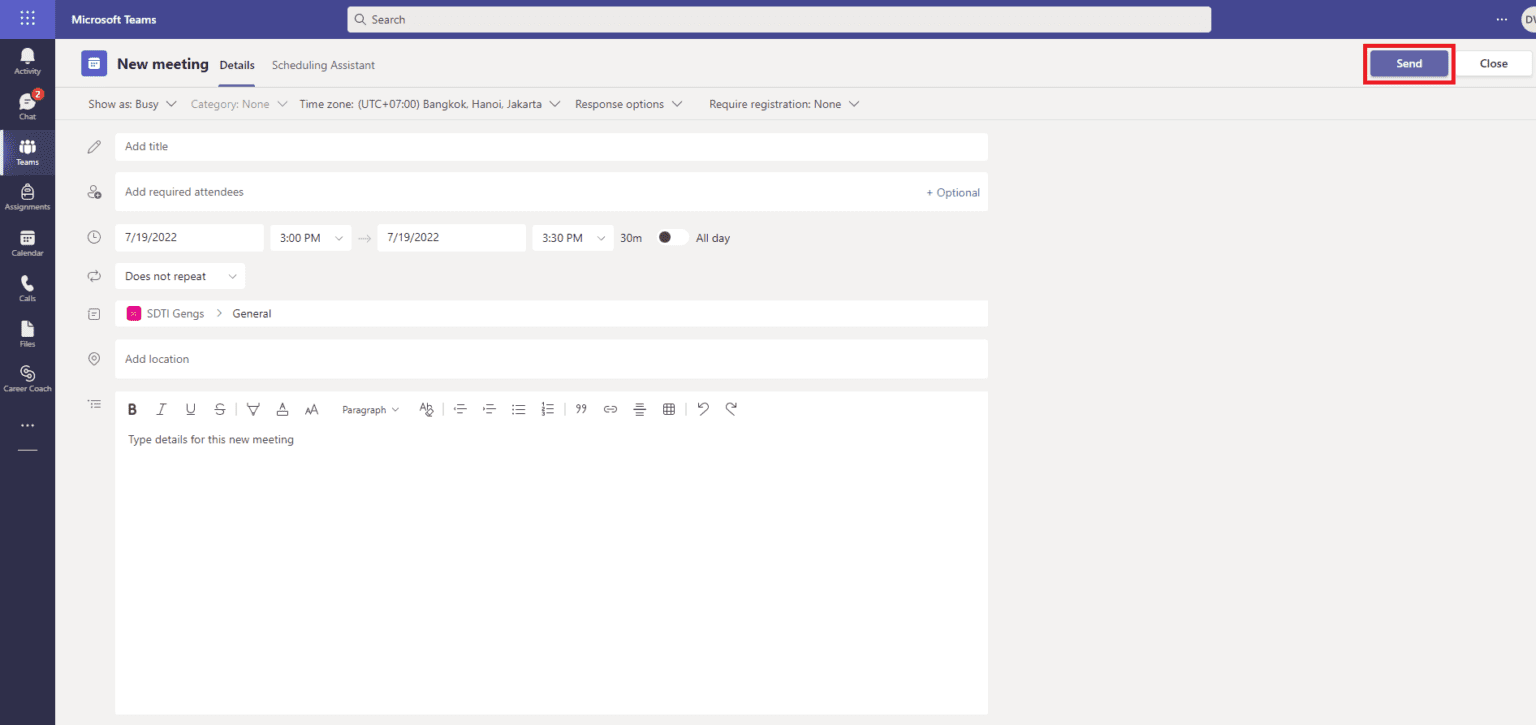
Task: Insert a numbered list
Action: tap(547, 409)
